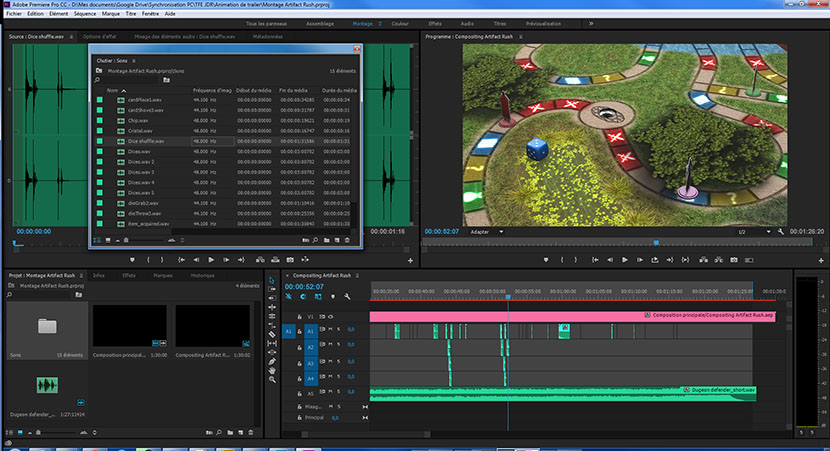
Task: Solo audio track A1
Action: point(339,330)
